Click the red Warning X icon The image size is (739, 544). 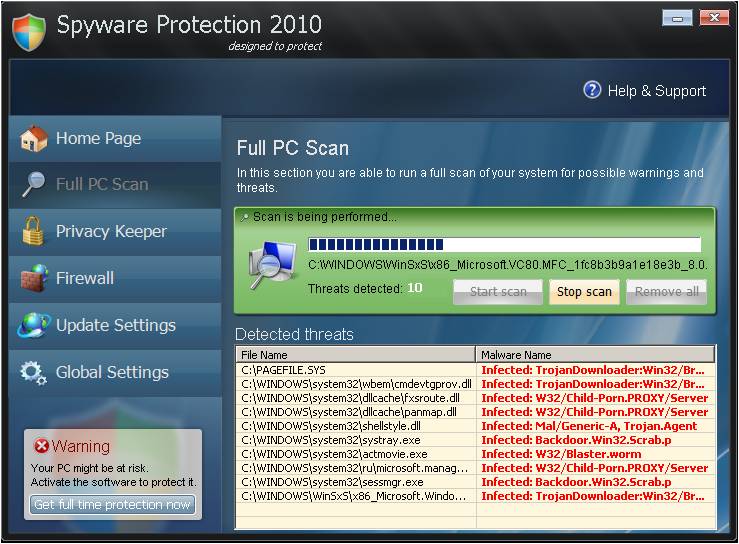[41, 445]
